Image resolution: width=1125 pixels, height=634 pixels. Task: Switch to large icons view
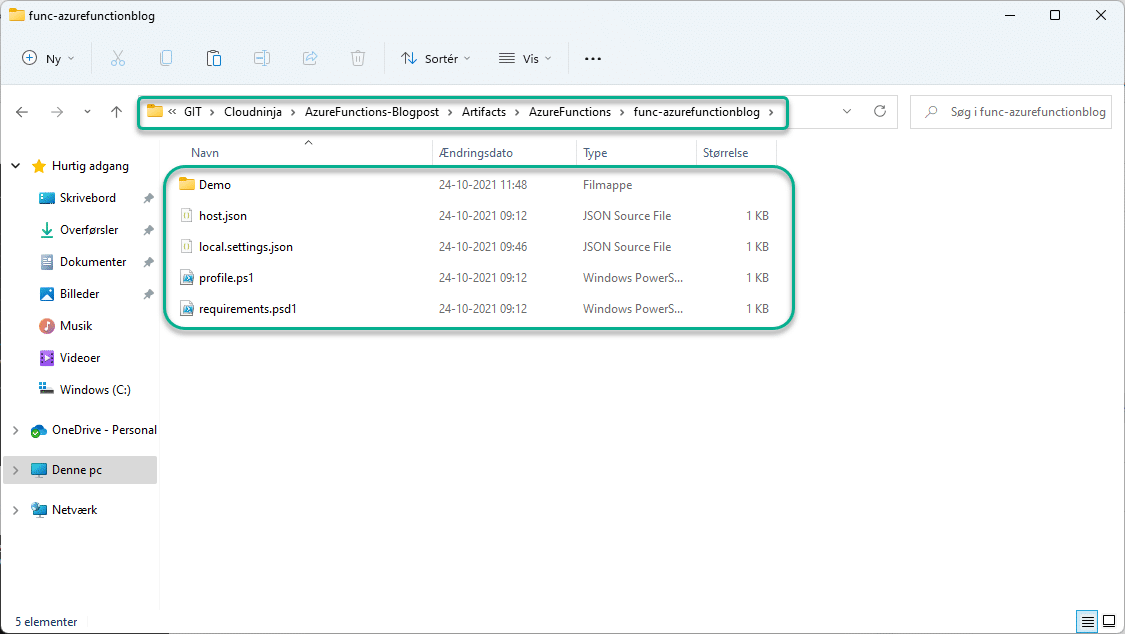(x=1109, y=621)
